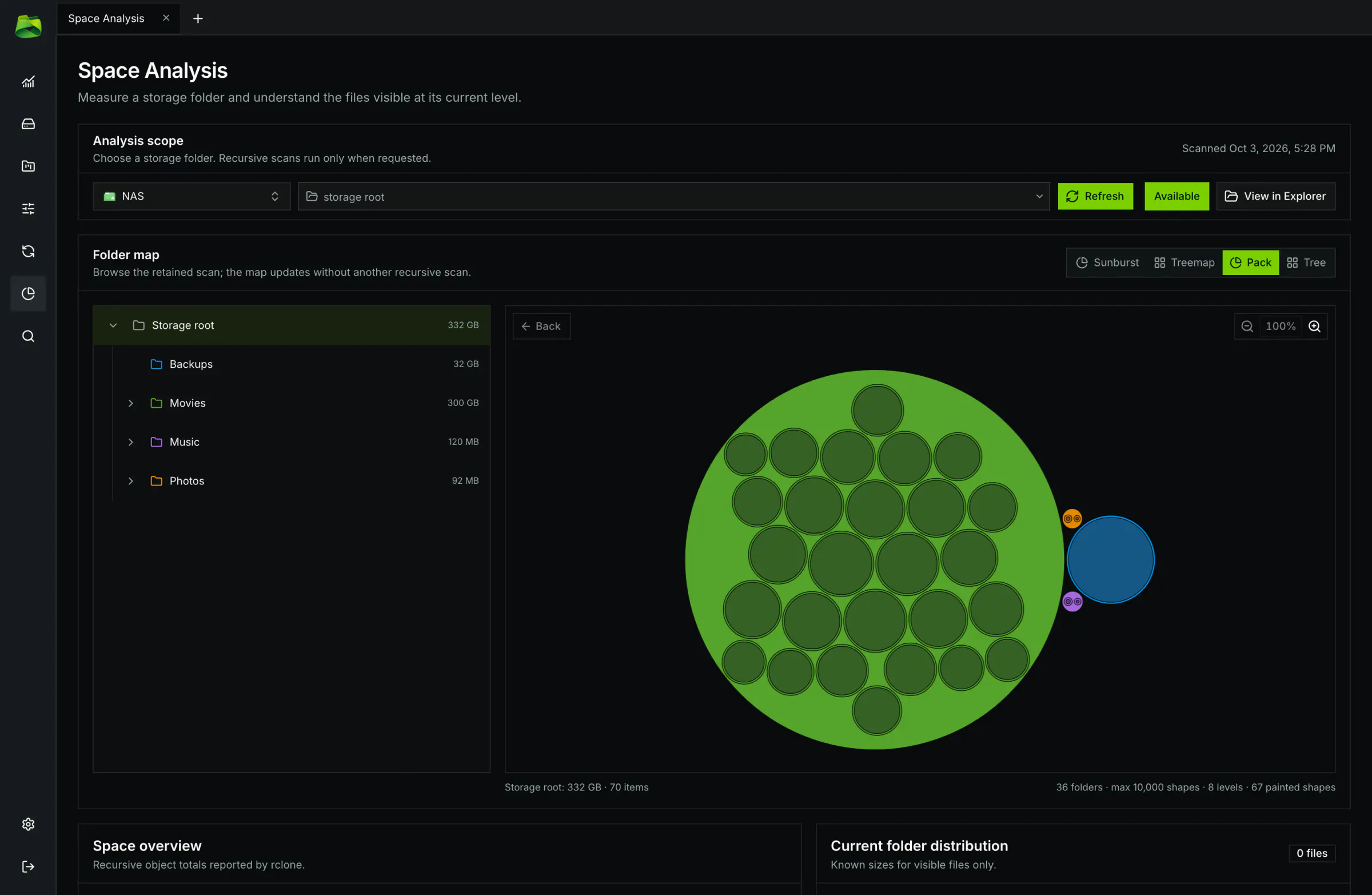Add a new tab with plus
1372x895 pixels.
point(198,18)
